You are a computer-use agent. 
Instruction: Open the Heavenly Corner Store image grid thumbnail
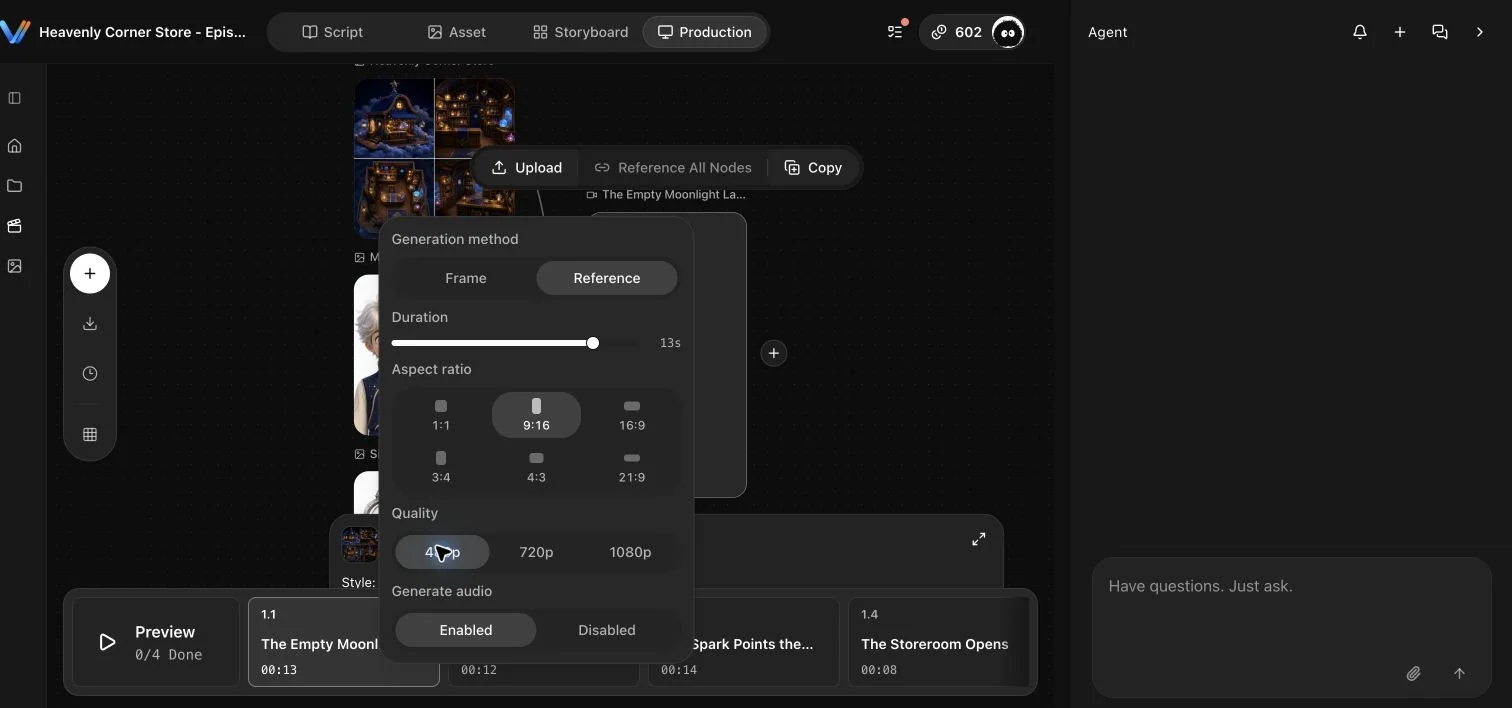(435, 158)
